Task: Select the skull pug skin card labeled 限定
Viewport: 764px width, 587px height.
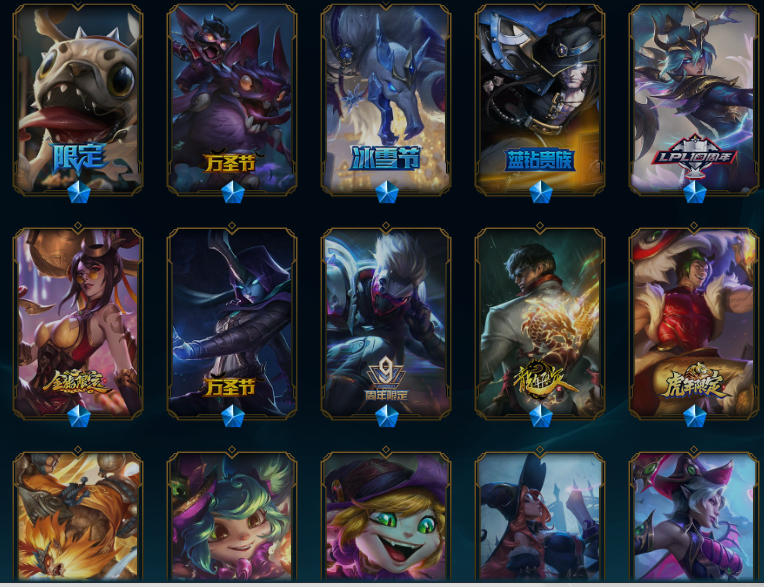Action: [78, 100]
